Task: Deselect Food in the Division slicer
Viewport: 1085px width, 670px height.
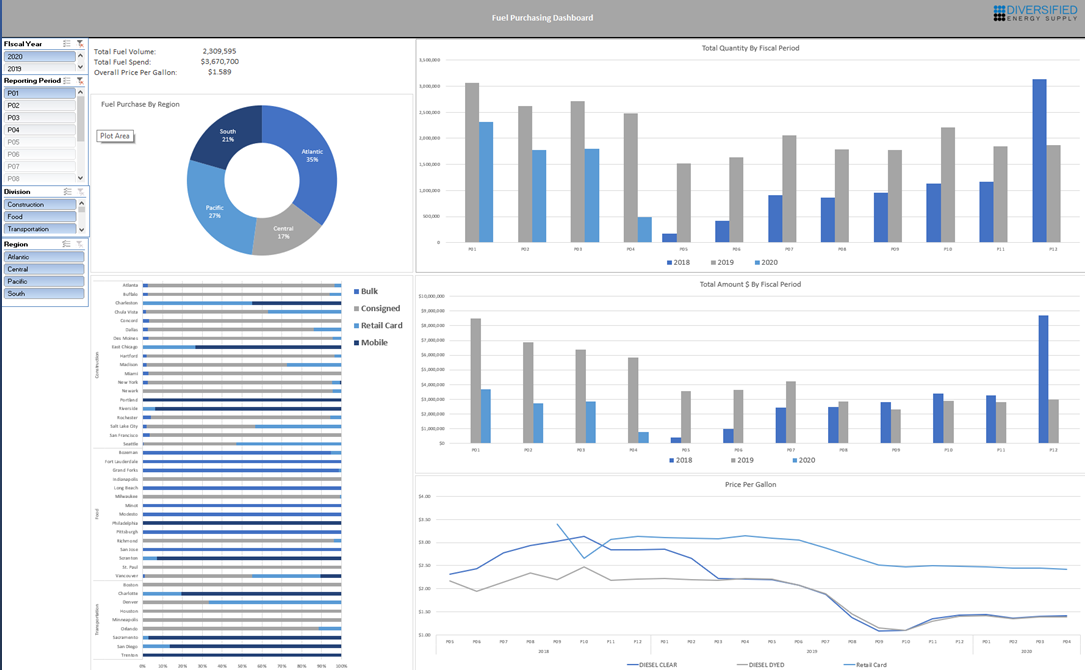Action: (x=38, y=216)
